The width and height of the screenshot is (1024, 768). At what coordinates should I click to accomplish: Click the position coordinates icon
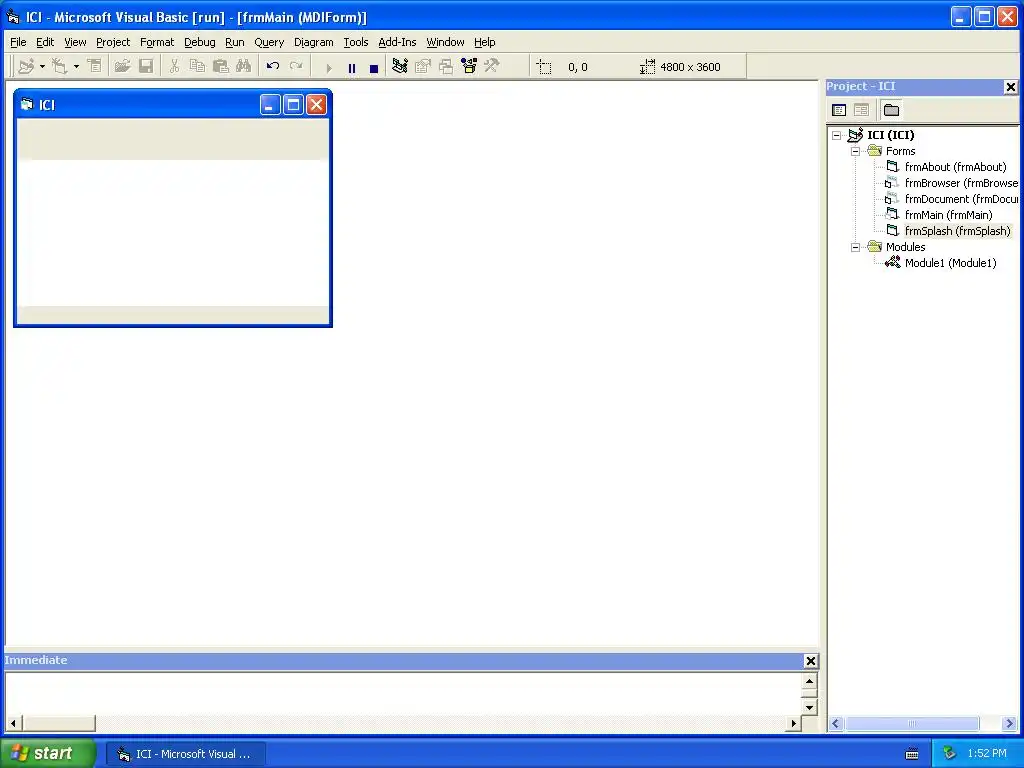point(544,67)
